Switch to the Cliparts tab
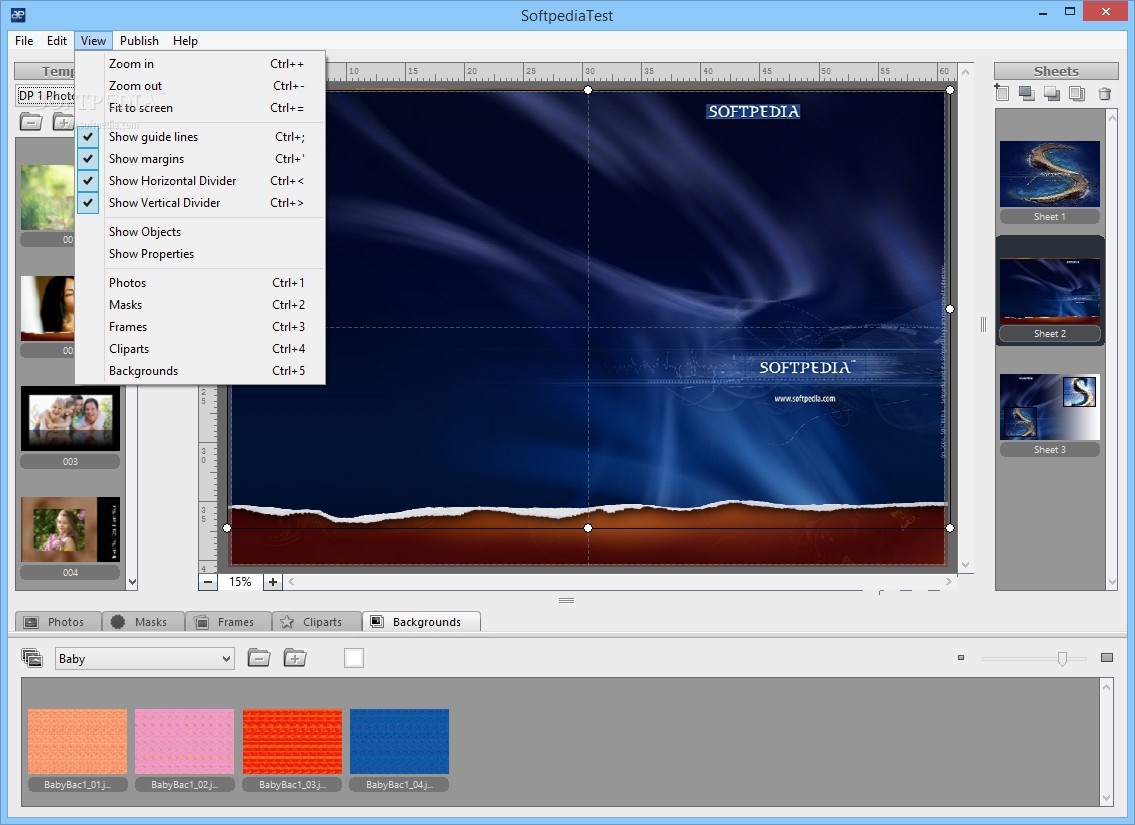 click(x=317, y=622)
